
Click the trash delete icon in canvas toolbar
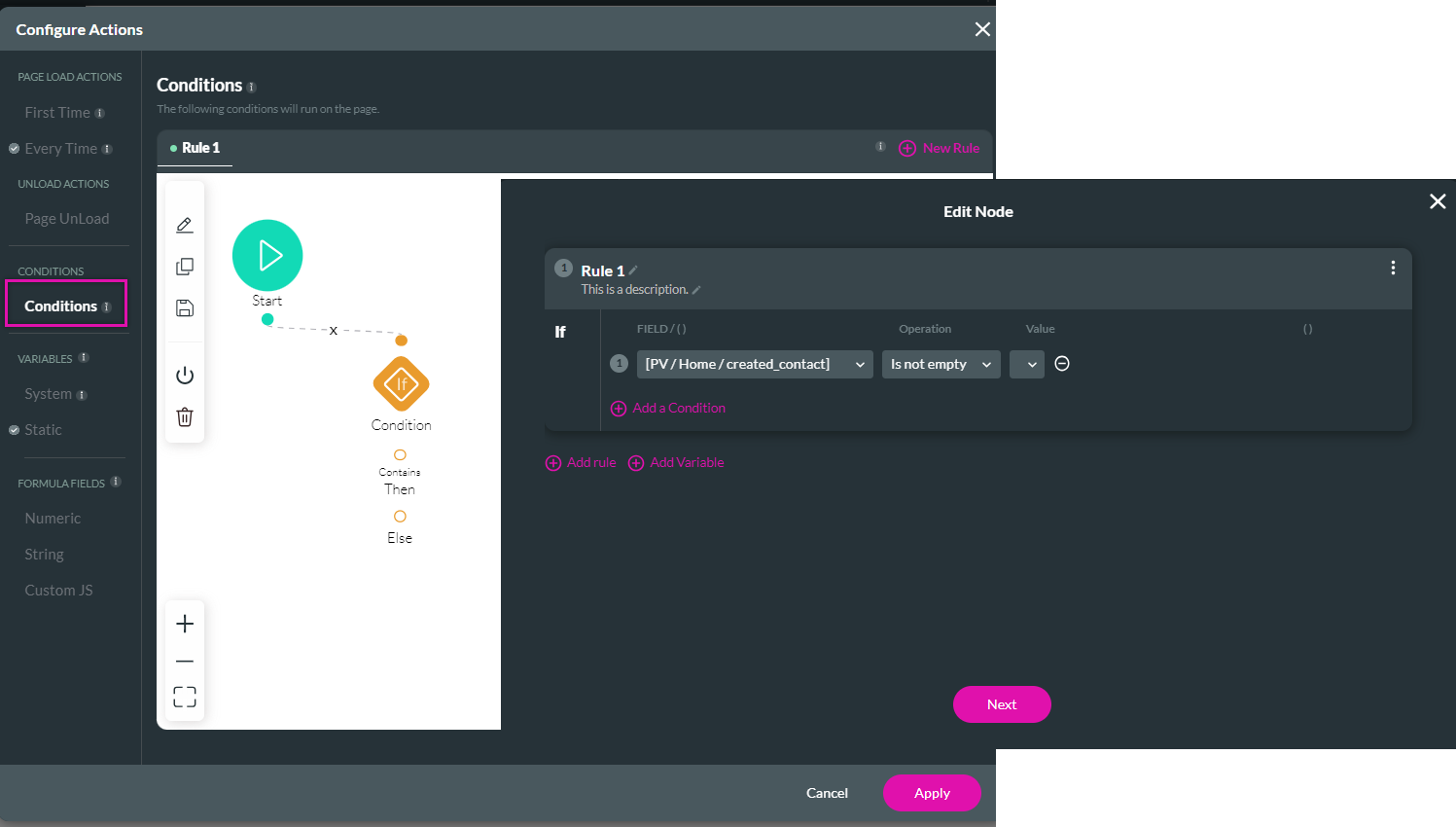(x=185, y=417)
